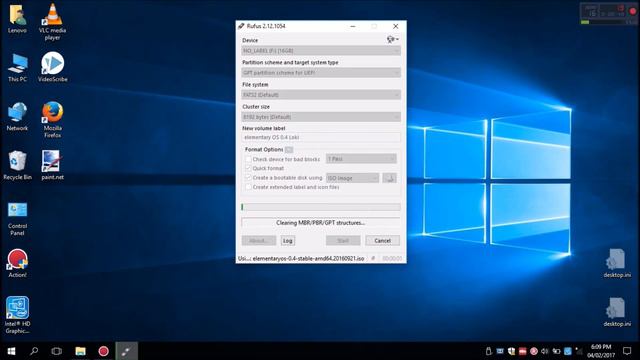Open File Explorer from taskbar
640x360 pixels.
coord(80,351)
